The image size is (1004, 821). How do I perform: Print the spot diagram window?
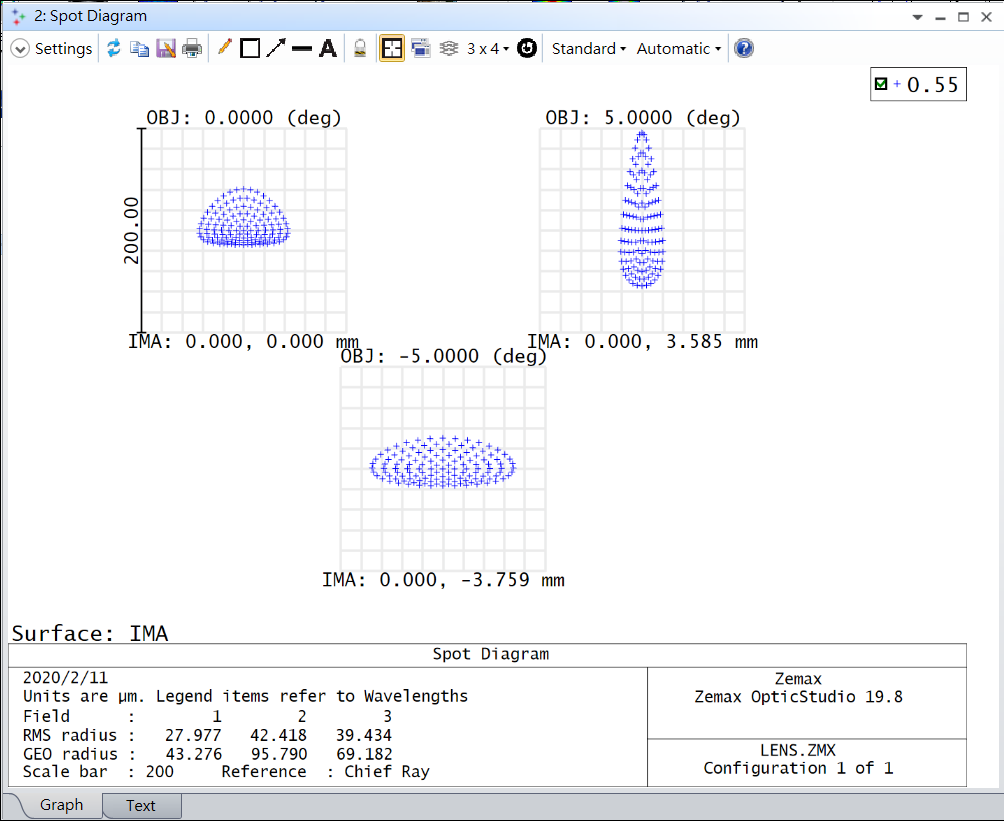(x=192, y=48)
